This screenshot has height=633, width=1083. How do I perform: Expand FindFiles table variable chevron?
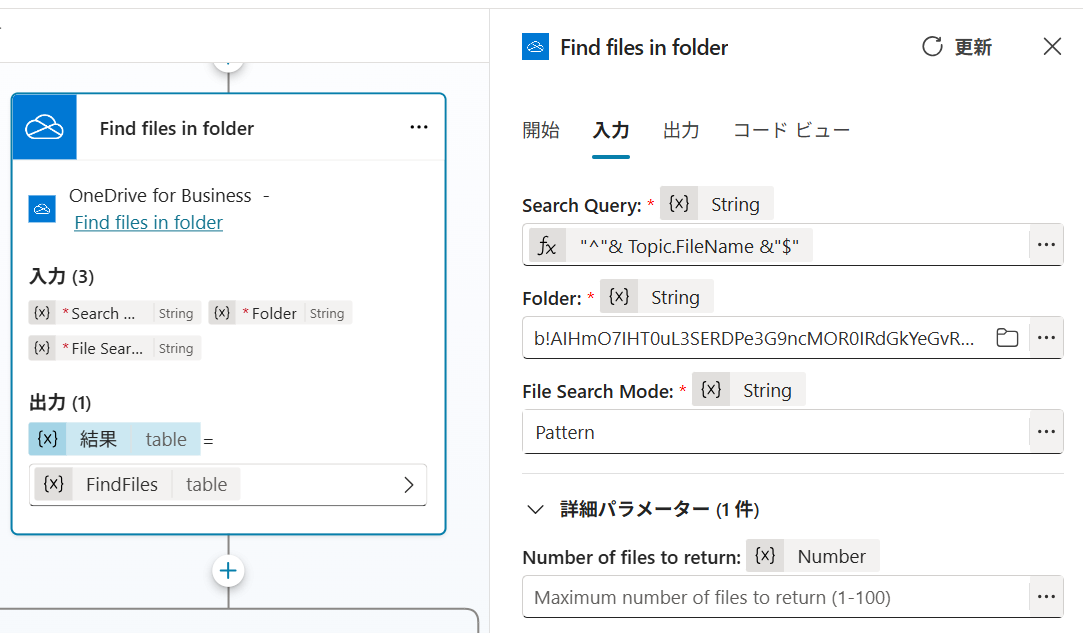tap(409, 484)
